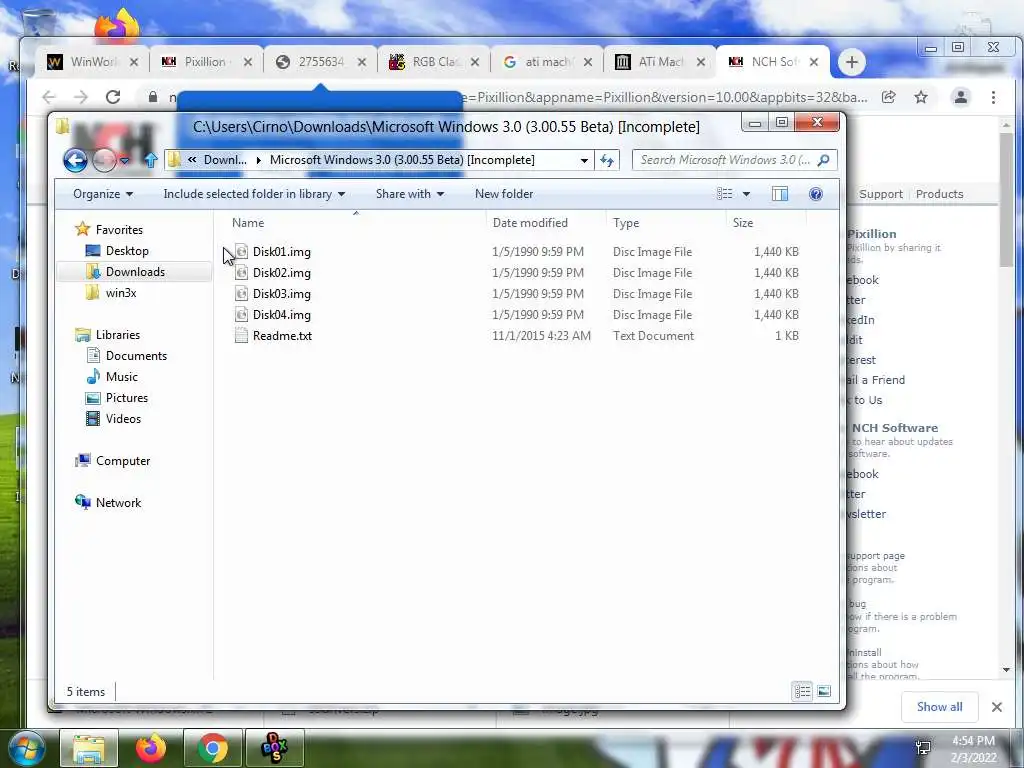Expand Include selected folder in library menu
This screenshot has height=768, width=1024.
(254, 194)
